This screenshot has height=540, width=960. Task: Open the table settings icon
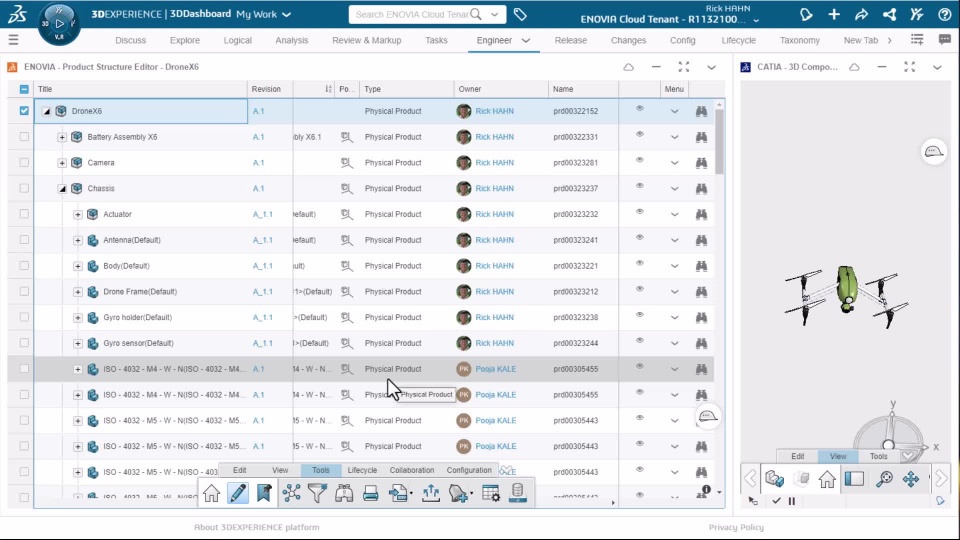(x=491, y=493)
